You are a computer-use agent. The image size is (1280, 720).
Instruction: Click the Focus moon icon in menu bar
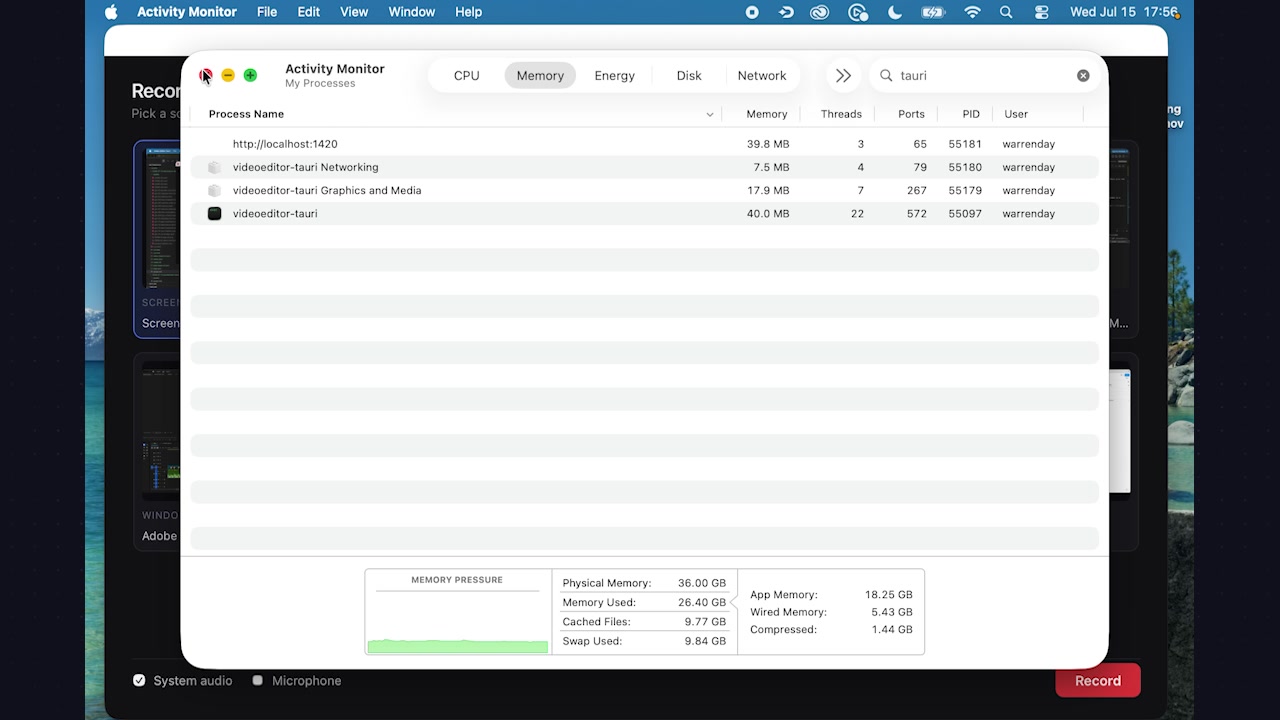tap(895, 12)
